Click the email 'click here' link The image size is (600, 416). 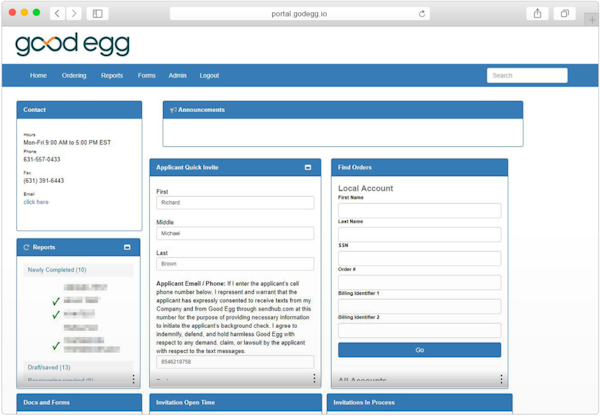36,202
